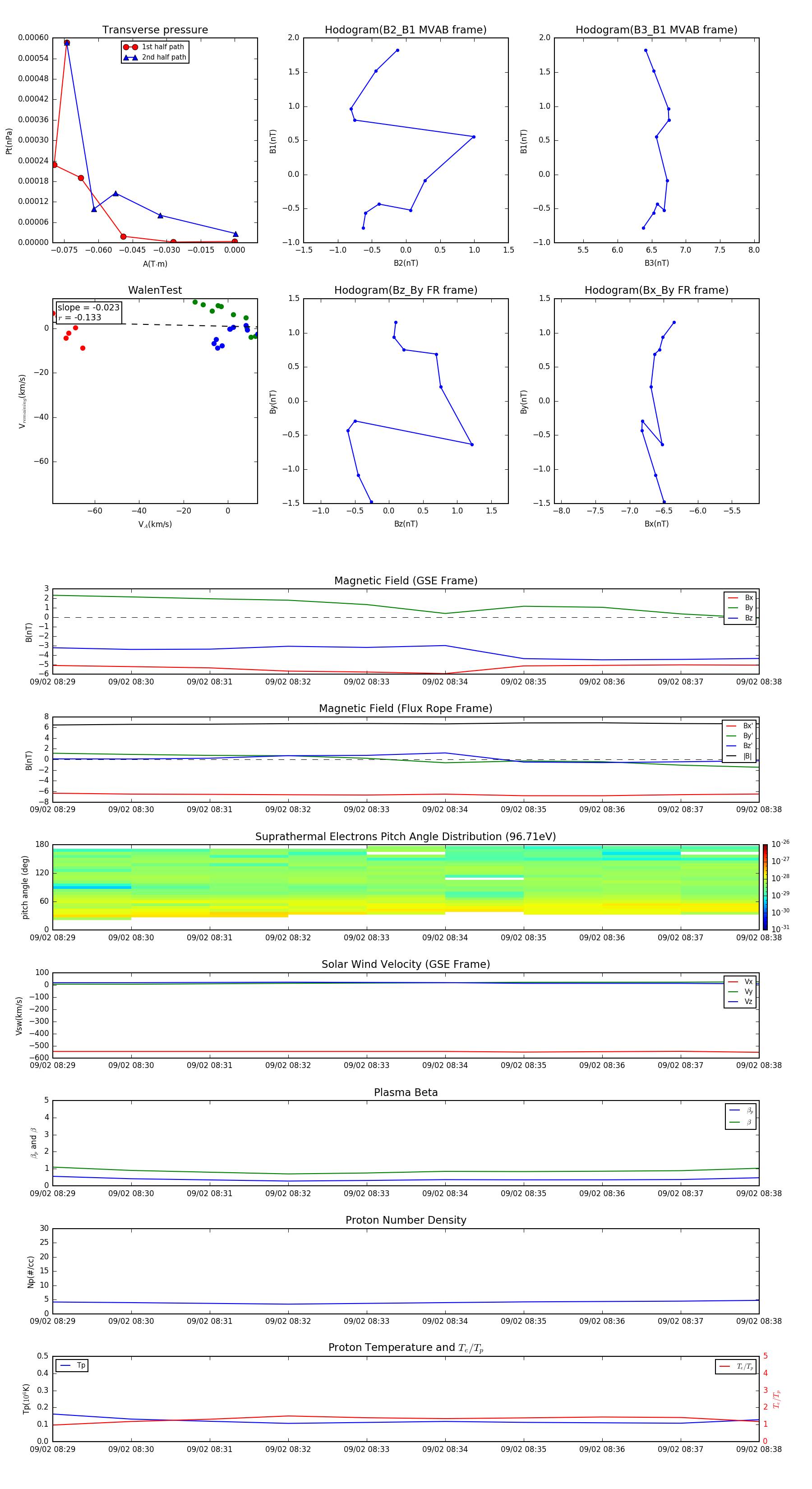Click the Te/Tp legend entry in the temperature plot
This screenshot has width=812, height=1489.
click(x=736, y=1366)
